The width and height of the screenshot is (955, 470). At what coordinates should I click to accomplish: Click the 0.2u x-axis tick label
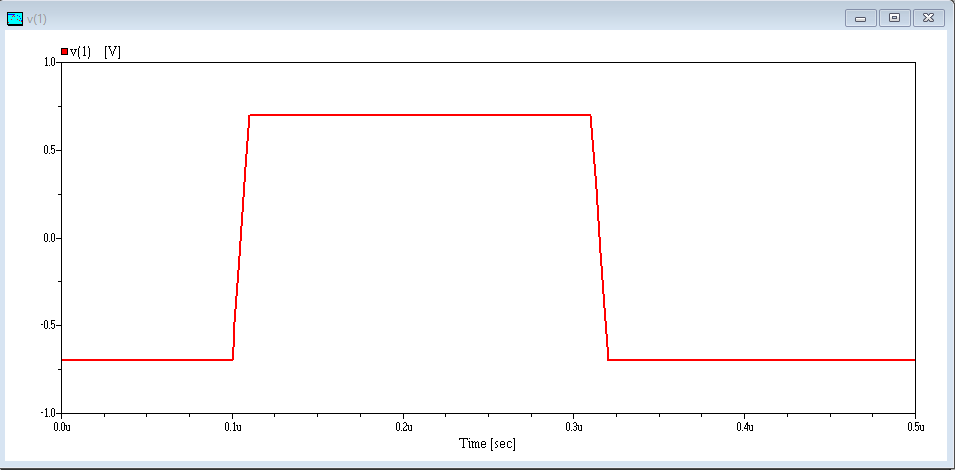[x=403, y=427]
